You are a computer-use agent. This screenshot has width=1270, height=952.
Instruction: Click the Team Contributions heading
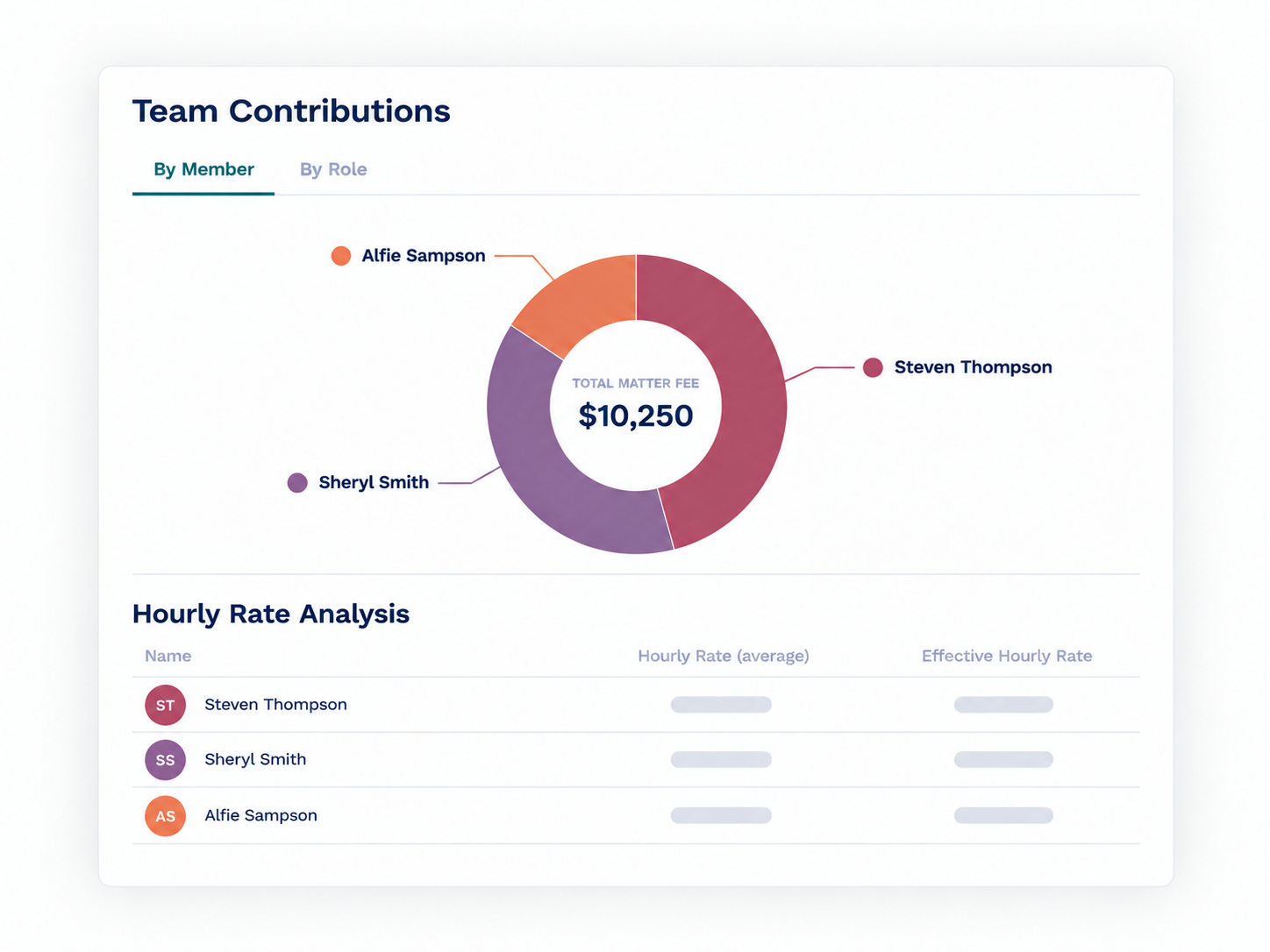291,111
